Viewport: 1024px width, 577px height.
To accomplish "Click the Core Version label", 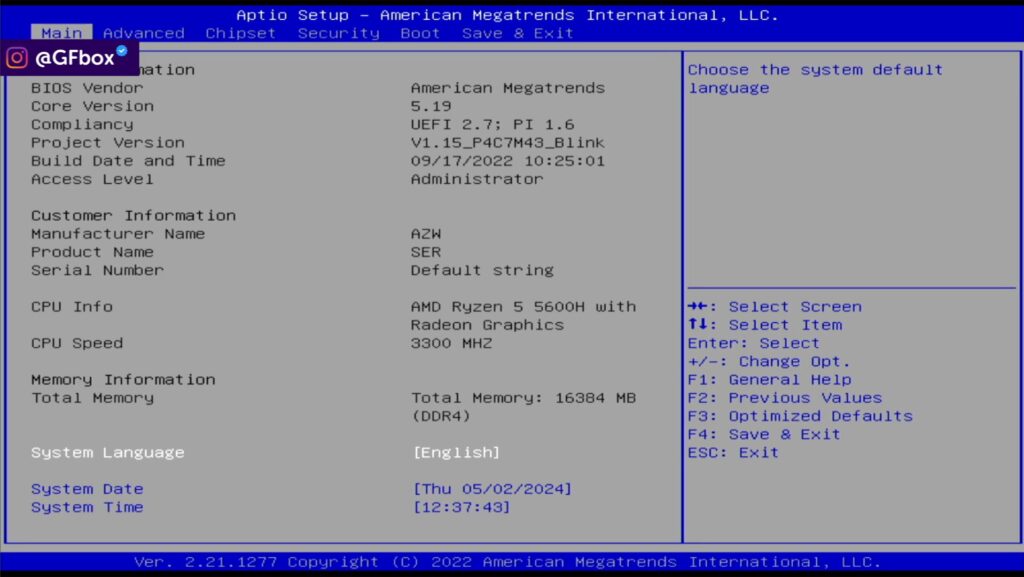I will pos(92,106).
